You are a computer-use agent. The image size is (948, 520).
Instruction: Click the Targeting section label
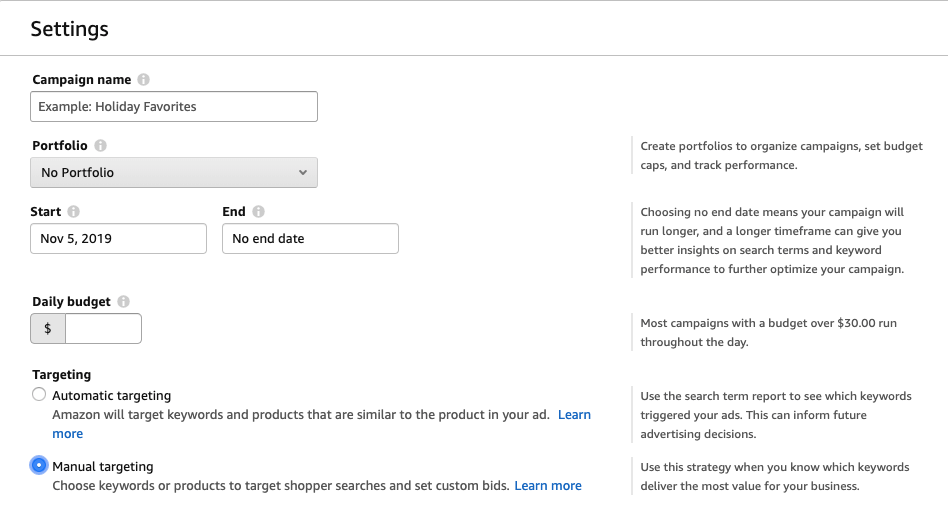point(61,375)
